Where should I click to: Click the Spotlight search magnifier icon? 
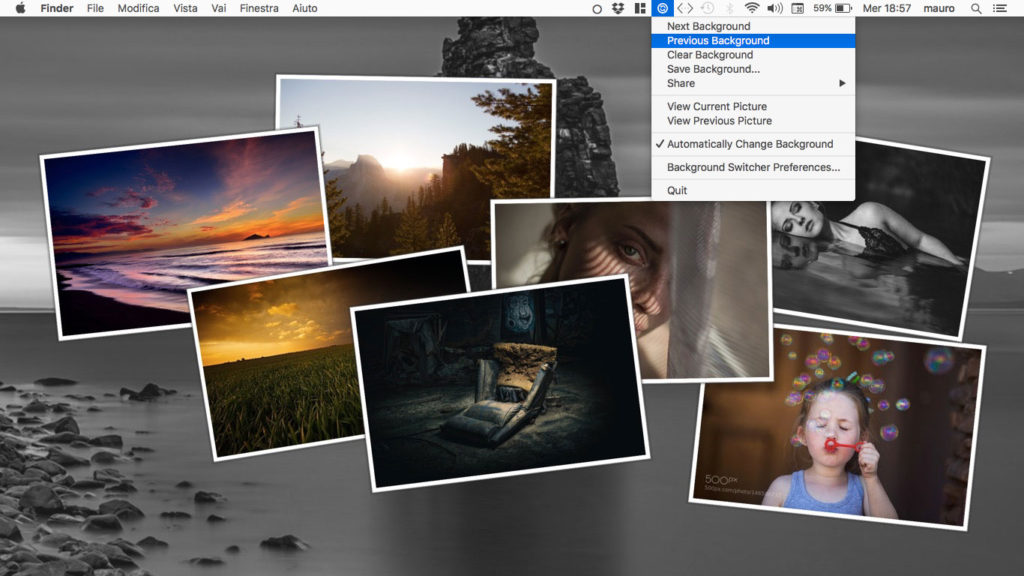(976, 8)
